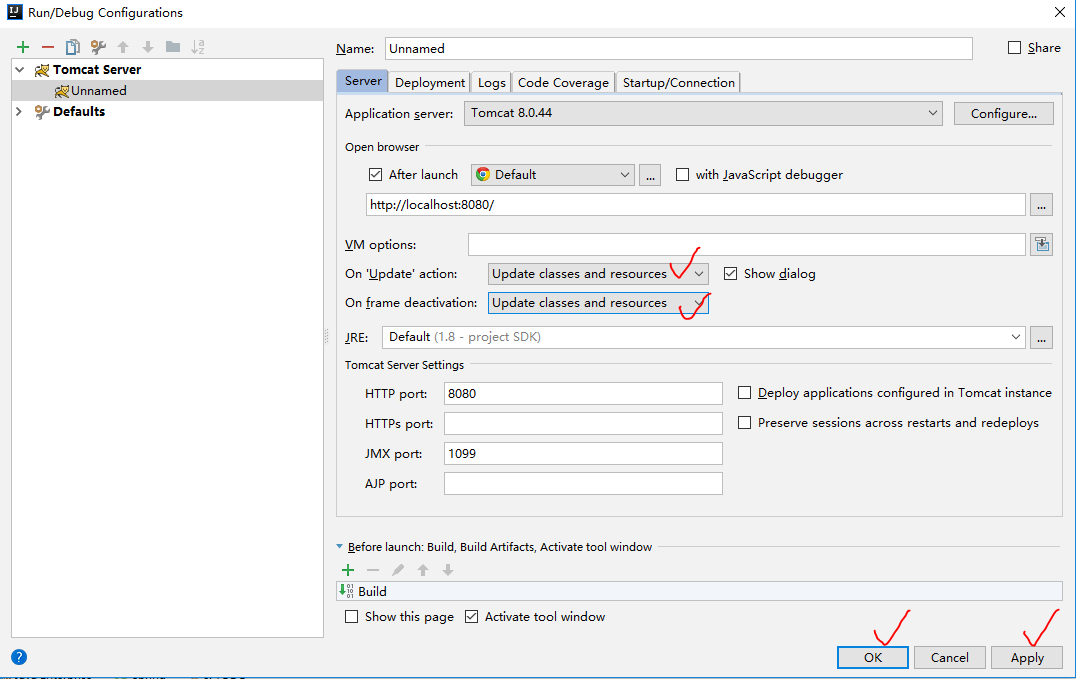The width and height of the screenshot is (1076, 679).
Task: Open the Startup/Connection tab
Action: coord(678,82)
